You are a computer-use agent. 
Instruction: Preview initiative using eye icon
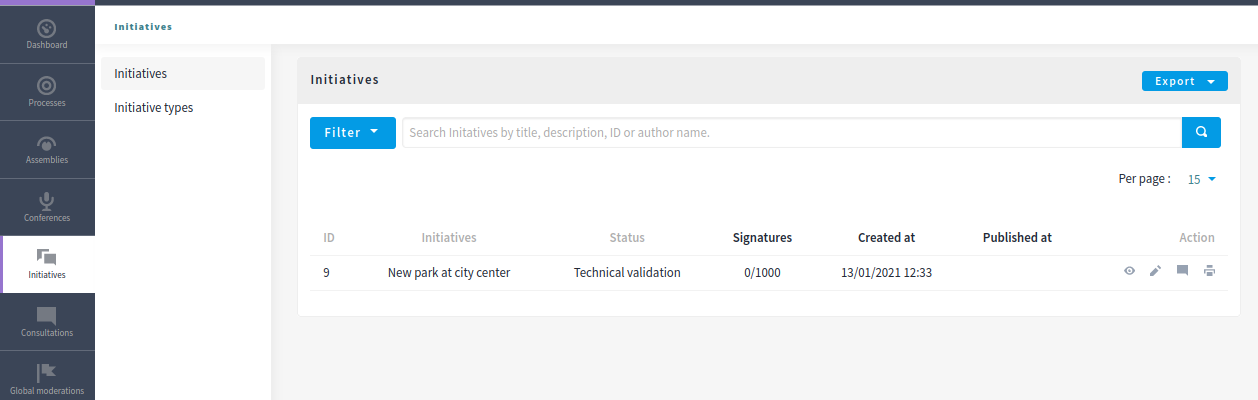point(1129,271)
